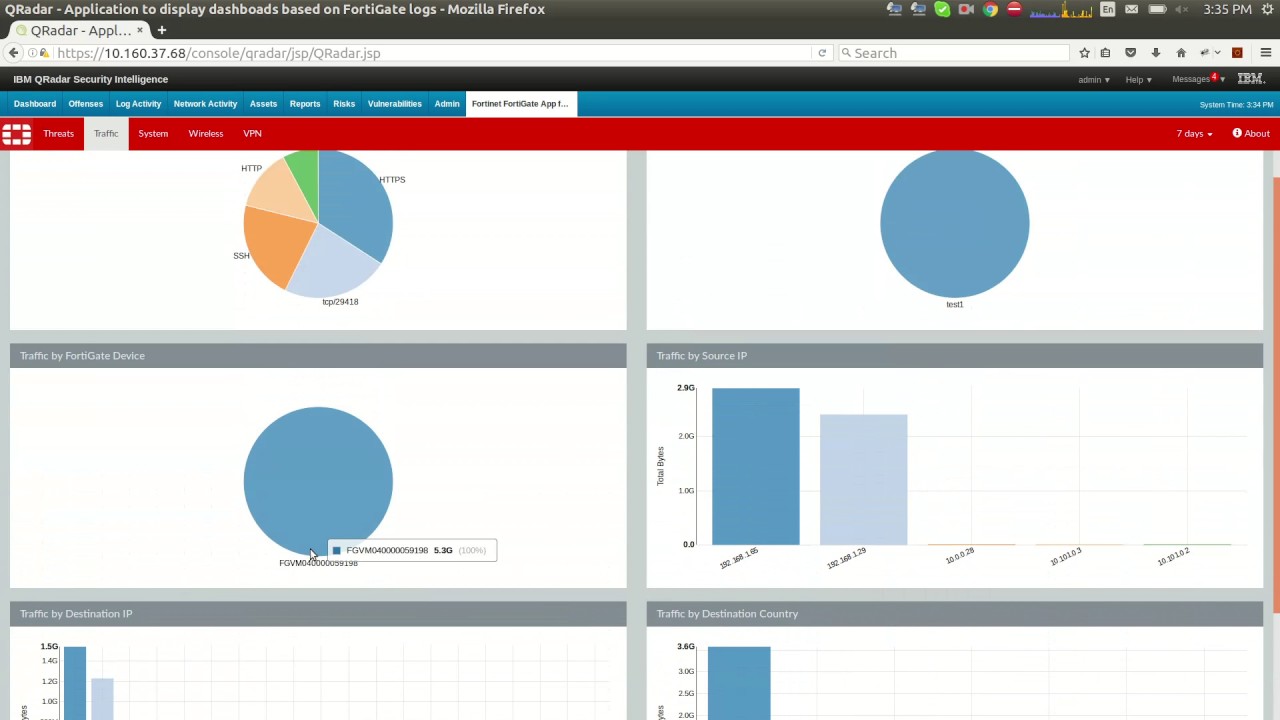Open the first network connection tray icon

coord(894,9)
